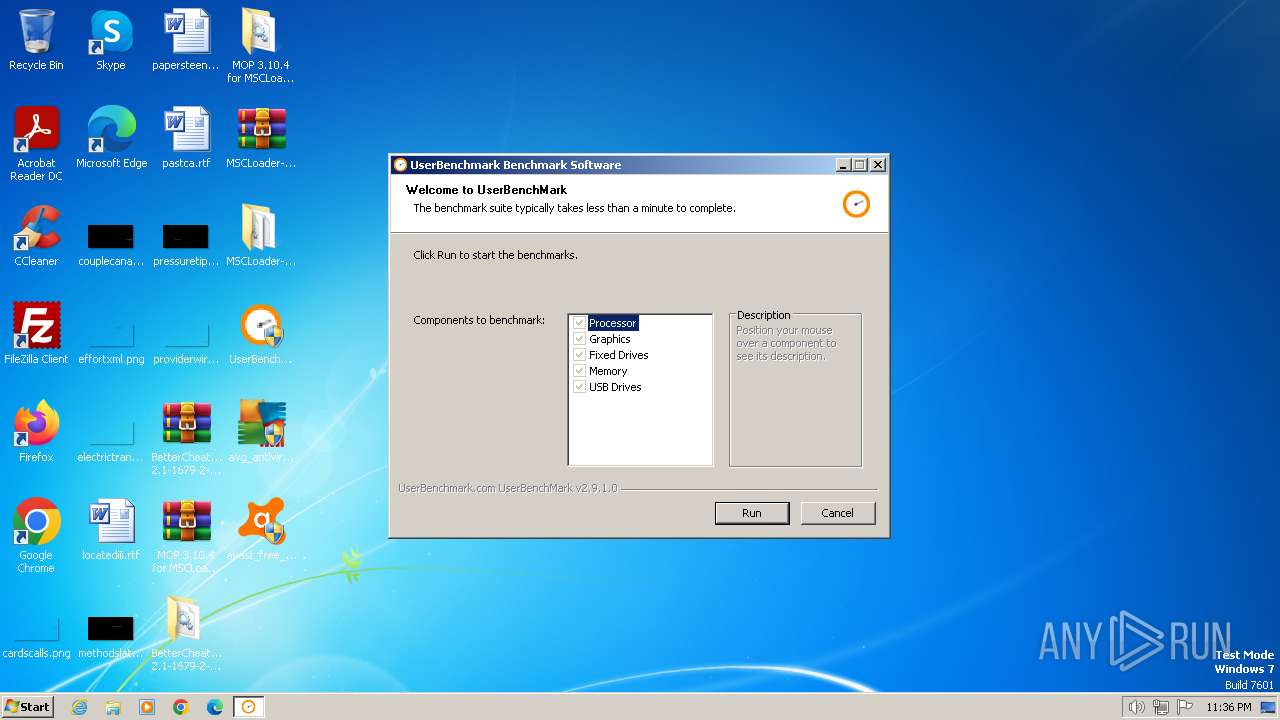Select the pastca.rtf document icon
Screen dimensions: 1280x720
(186, 138)
